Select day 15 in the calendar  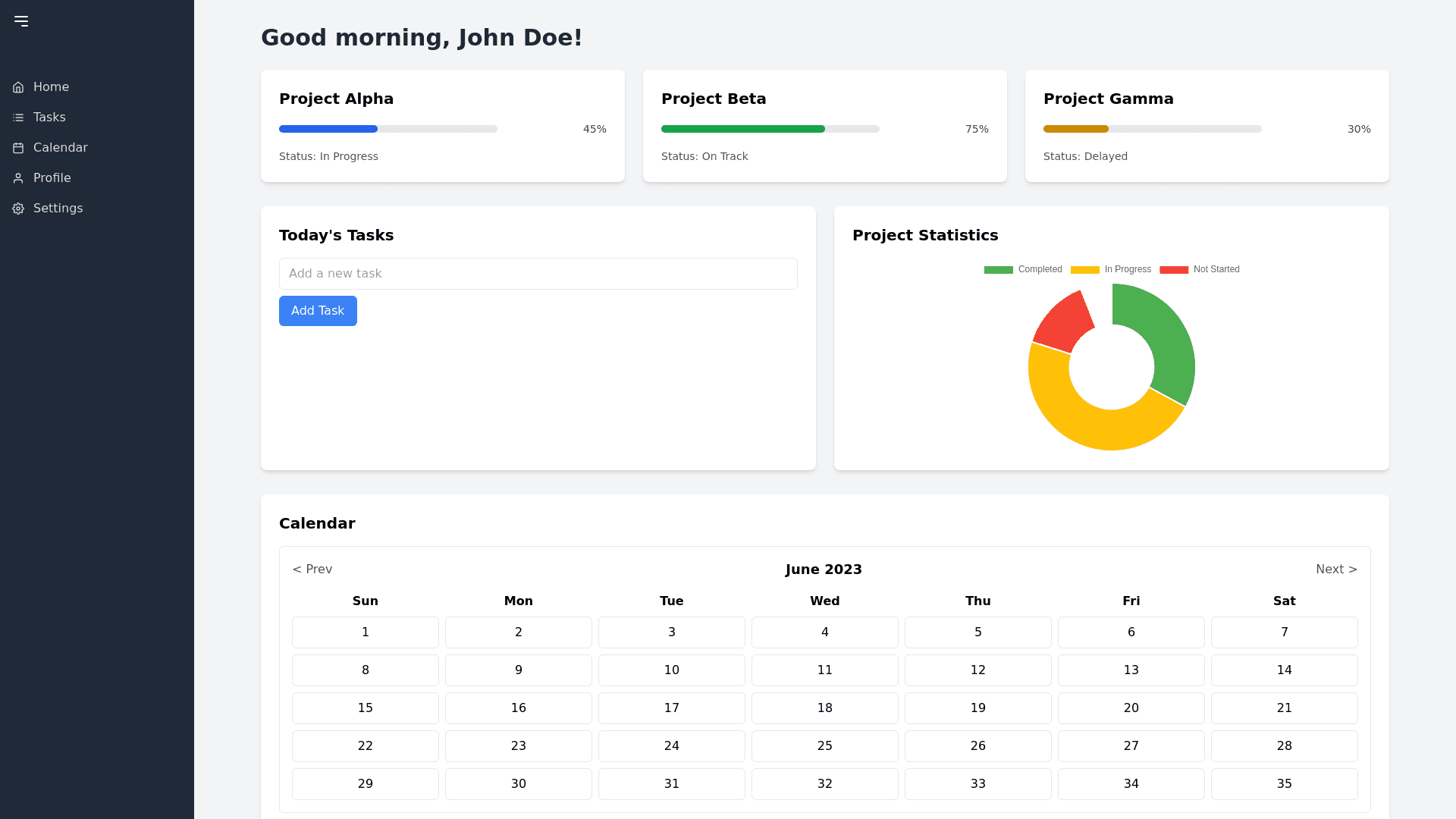365,708
